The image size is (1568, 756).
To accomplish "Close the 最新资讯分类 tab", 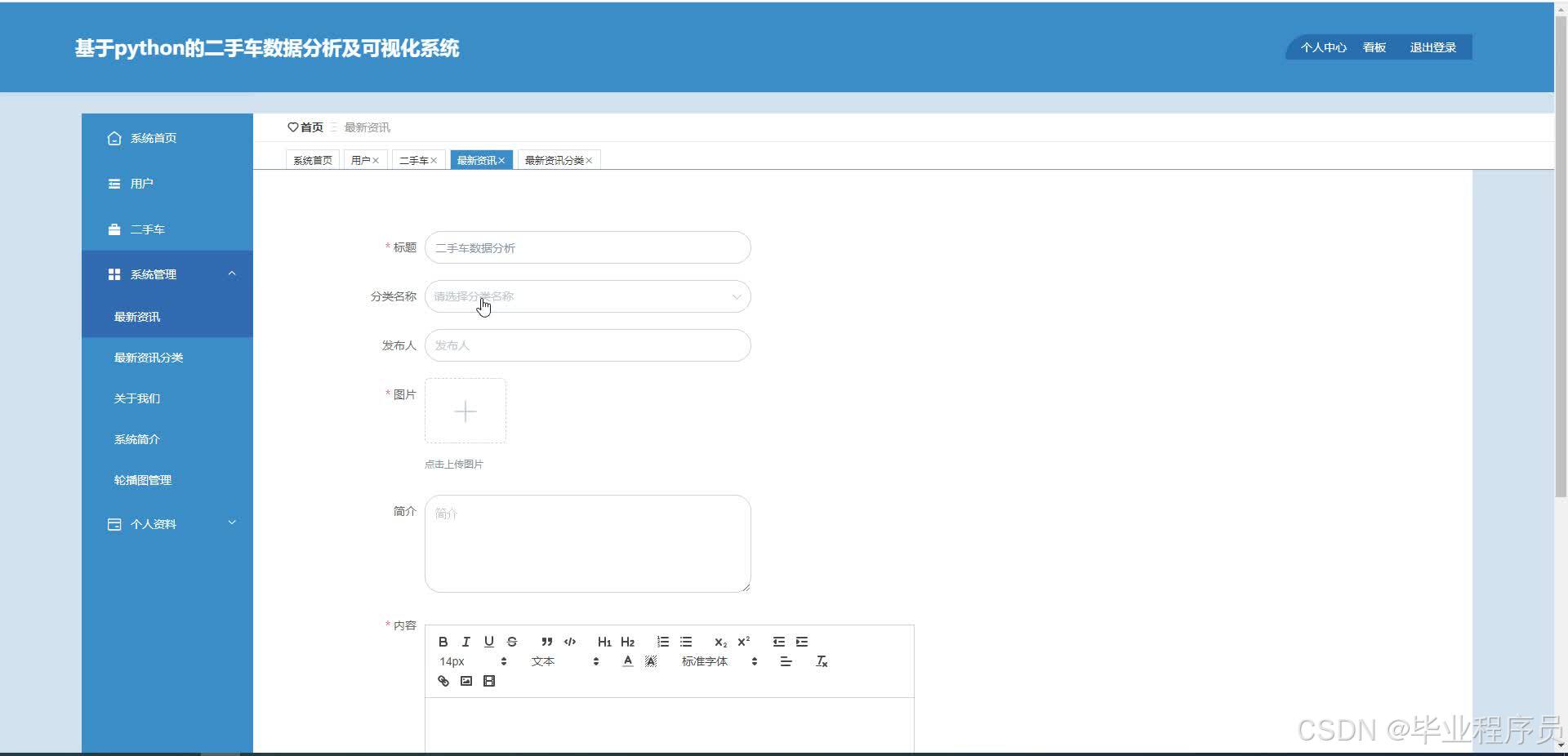I will pyautogui.click(x=589, y=161).
